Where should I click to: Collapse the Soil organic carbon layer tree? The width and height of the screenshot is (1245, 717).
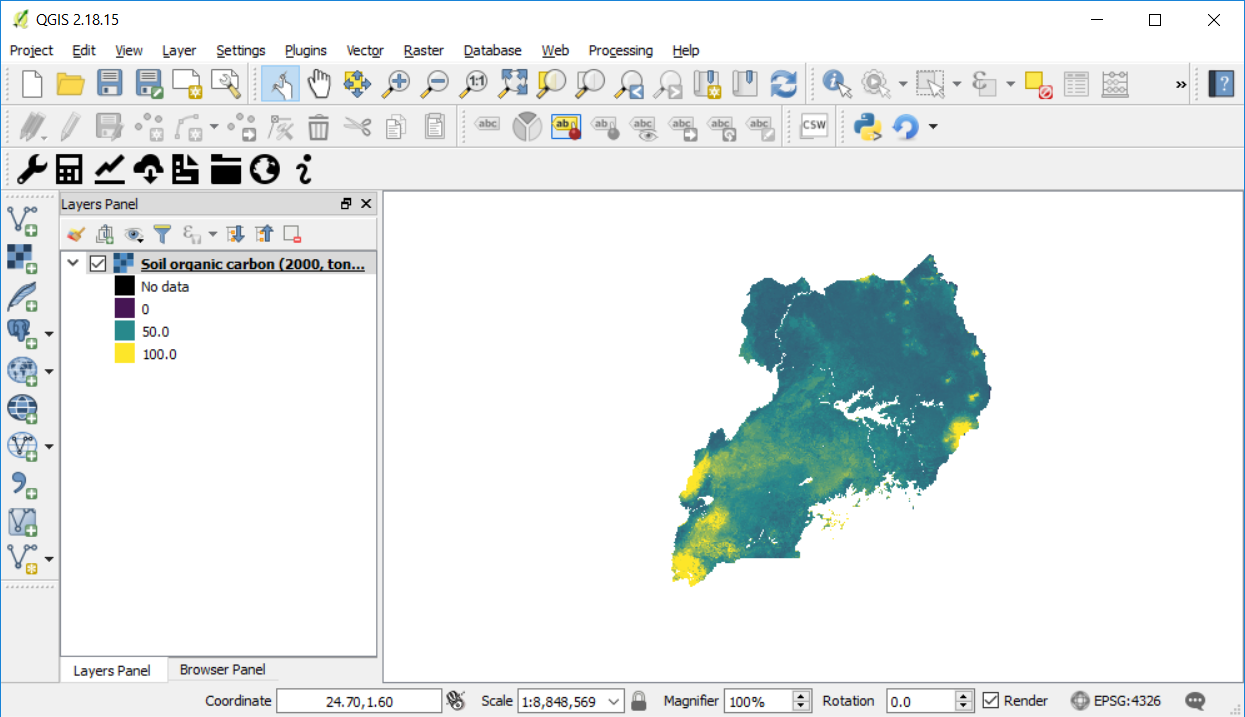72,264
